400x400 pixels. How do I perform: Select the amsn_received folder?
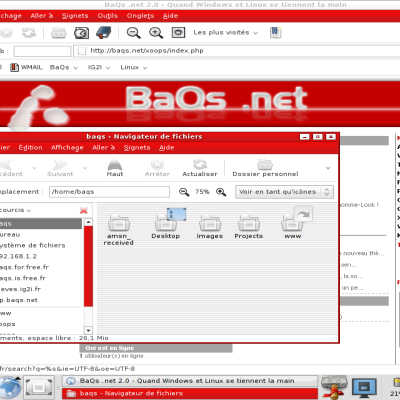coord(118,230)
